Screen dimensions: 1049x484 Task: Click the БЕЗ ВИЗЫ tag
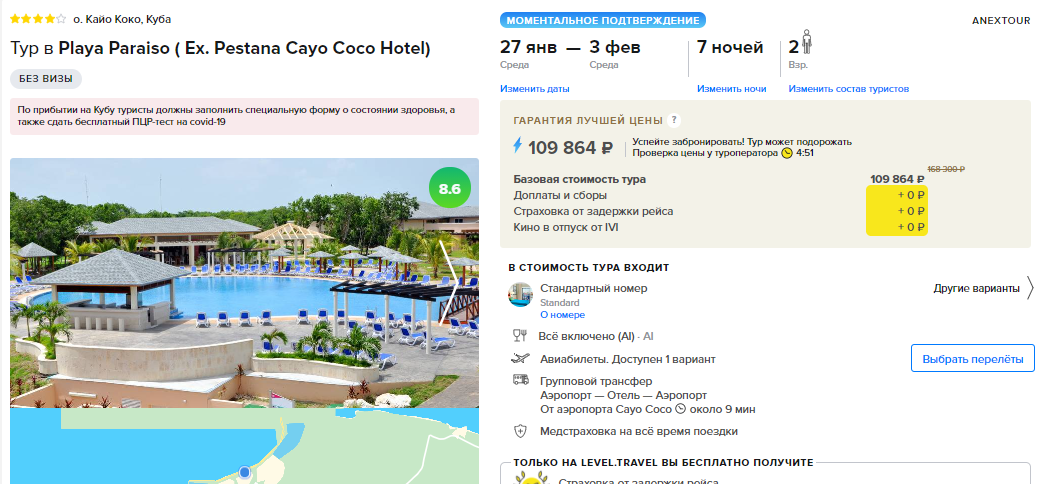pos(46,78)
